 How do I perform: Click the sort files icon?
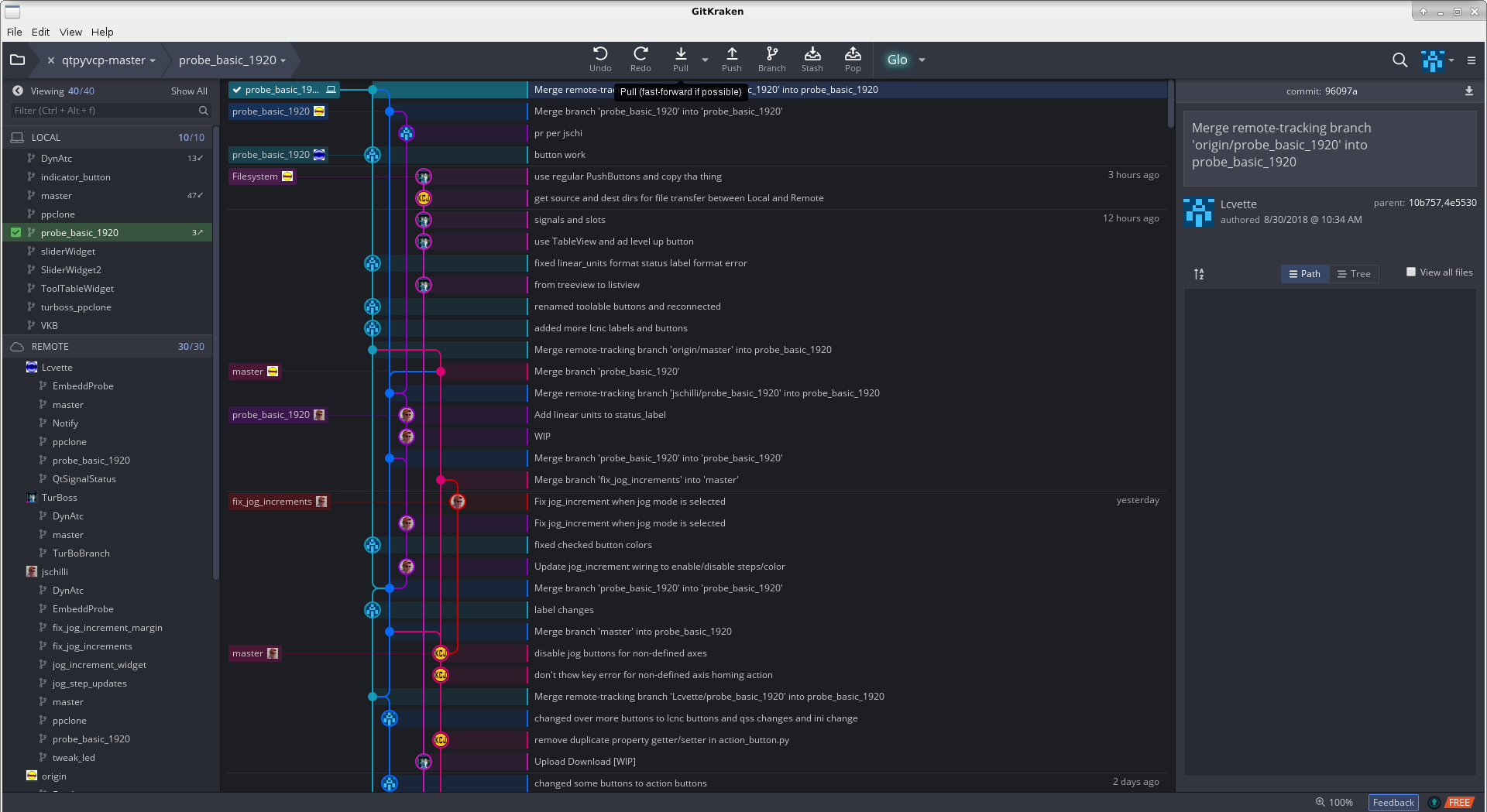click(1199, 273)
